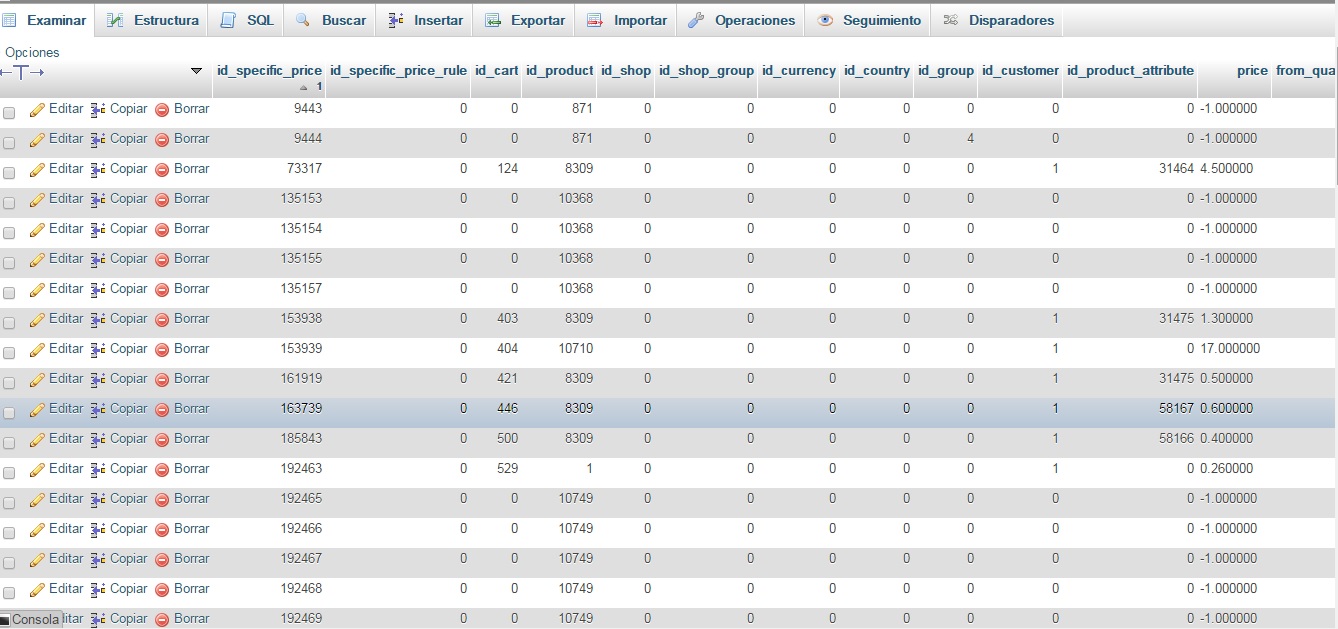
Task: Click the red delete icon for row 135153
Action: (x=162, y=199)
